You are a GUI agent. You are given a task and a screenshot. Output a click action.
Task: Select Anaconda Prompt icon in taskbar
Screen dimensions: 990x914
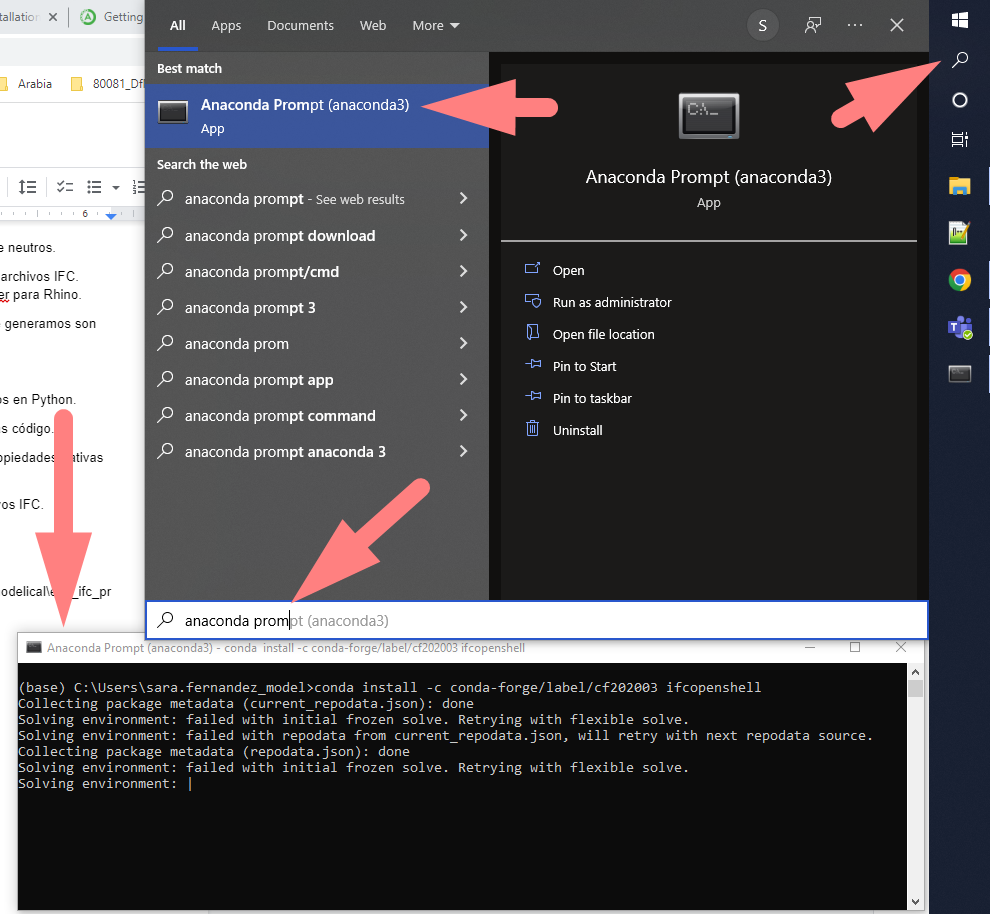click(x=960, y=374)
